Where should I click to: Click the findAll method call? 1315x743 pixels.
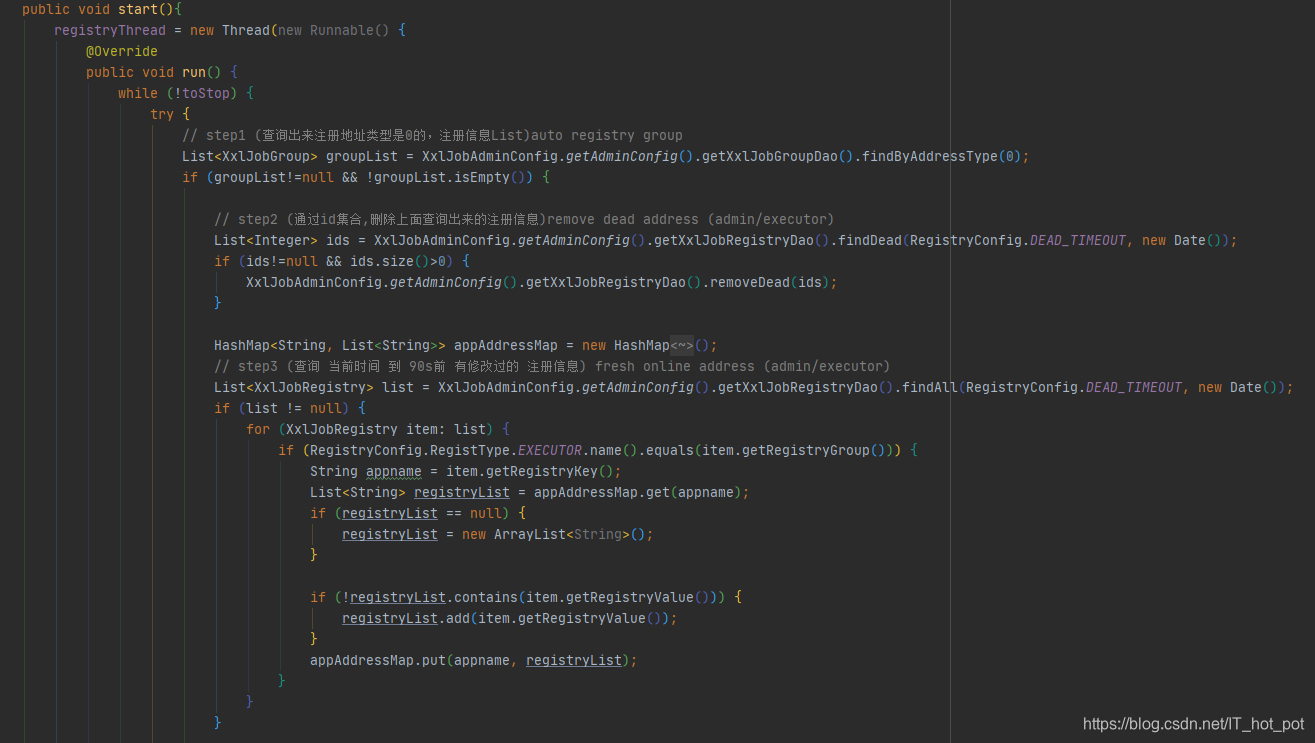click(930, 387)
